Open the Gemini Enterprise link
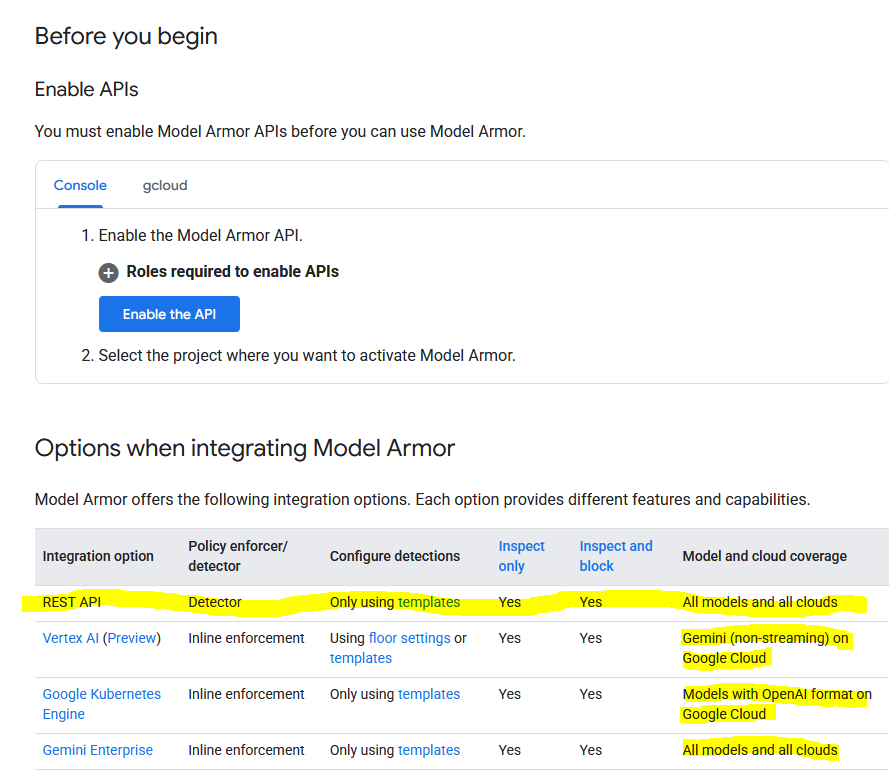This screenshot has width=889, height=784. coord(98,750)
